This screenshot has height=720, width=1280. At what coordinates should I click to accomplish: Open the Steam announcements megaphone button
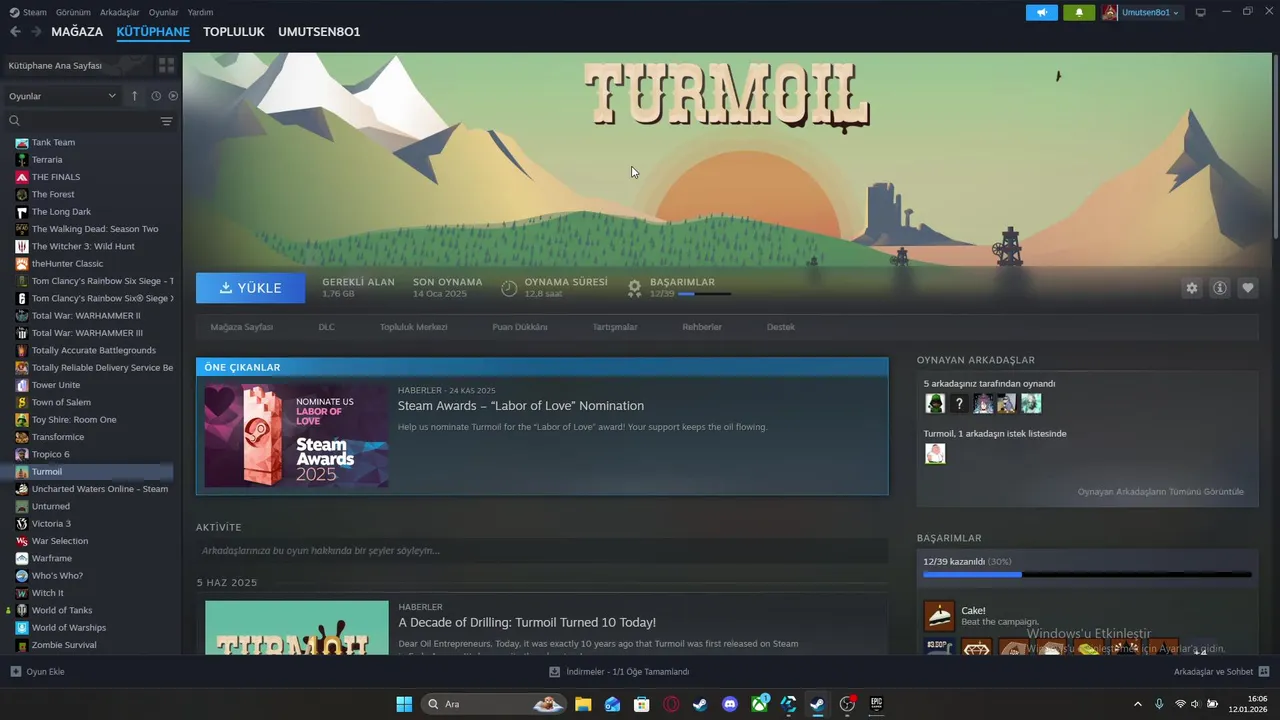coord(1041,13)
